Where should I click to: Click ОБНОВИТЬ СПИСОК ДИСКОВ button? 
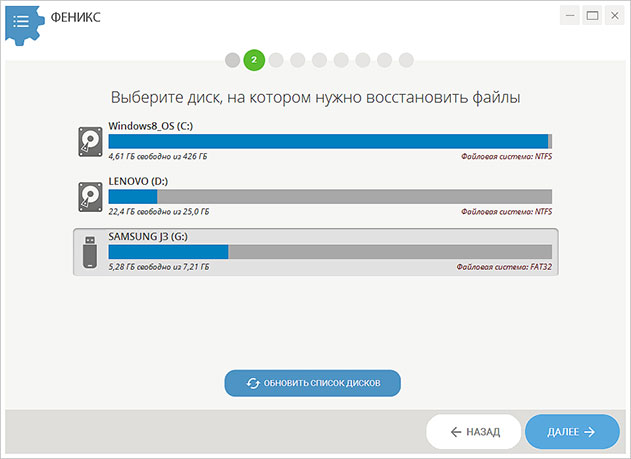pyautogui.click(x=312, y=383)
